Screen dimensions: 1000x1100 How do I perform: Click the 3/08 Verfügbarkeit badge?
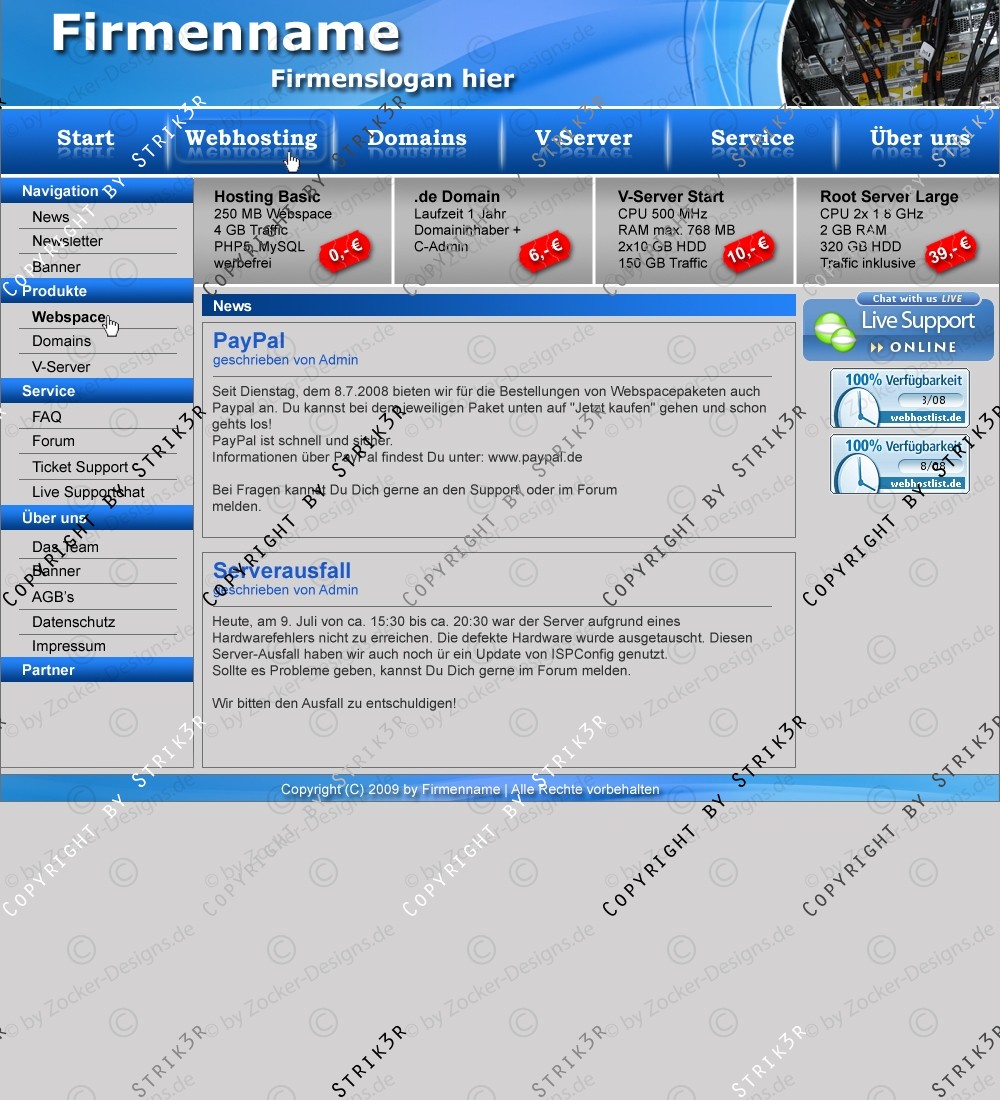(x=900, y=398)
